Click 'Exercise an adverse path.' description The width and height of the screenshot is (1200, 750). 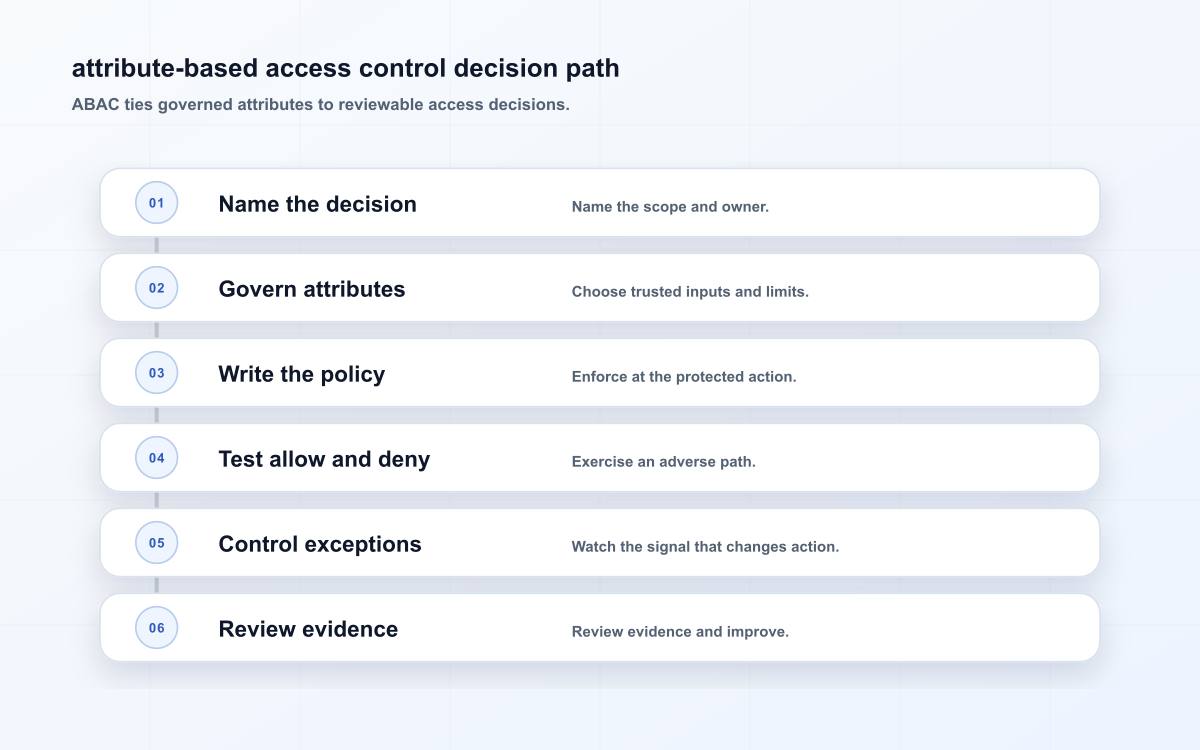(x=664, y=462)
